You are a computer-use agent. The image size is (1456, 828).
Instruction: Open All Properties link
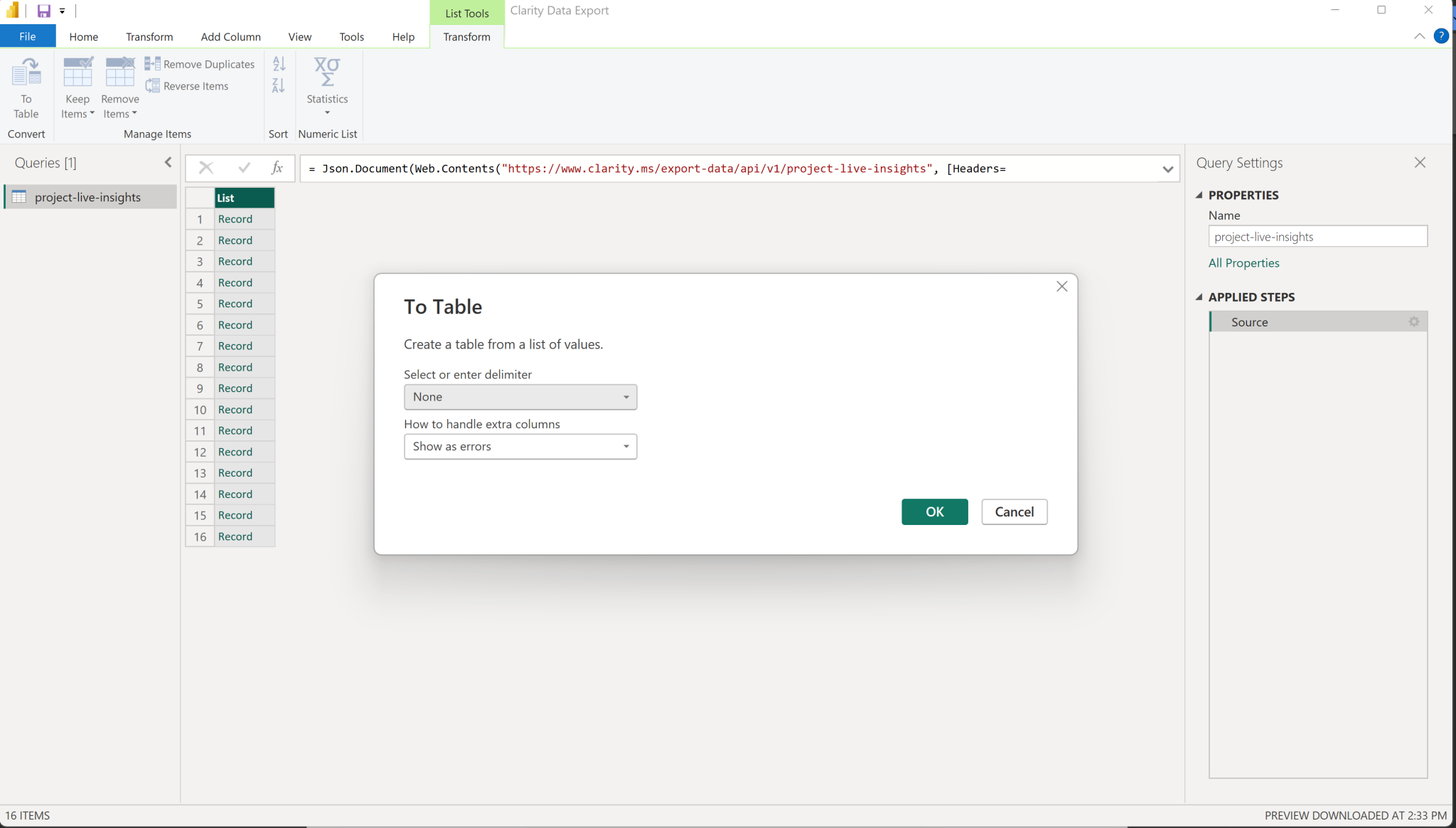[1243, 262]
